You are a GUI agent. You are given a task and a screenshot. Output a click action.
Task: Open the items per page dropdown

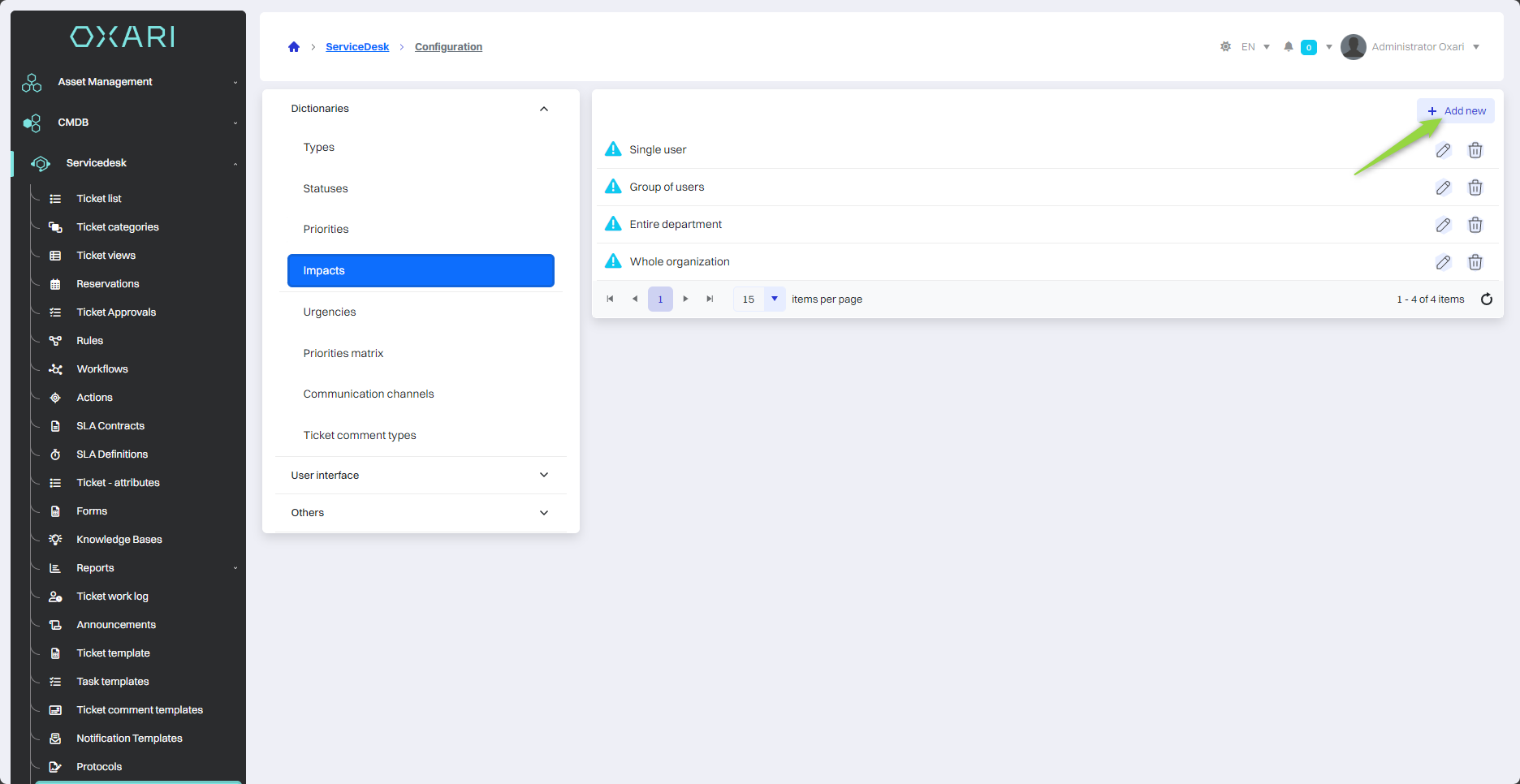coord(774,299)
